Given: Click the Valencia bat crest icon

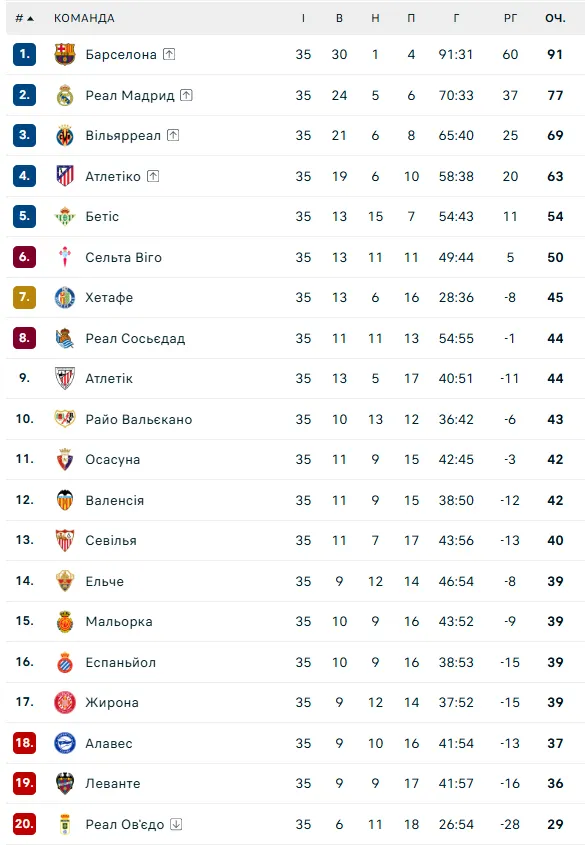Looking at the screenshot, I should 65,500.
